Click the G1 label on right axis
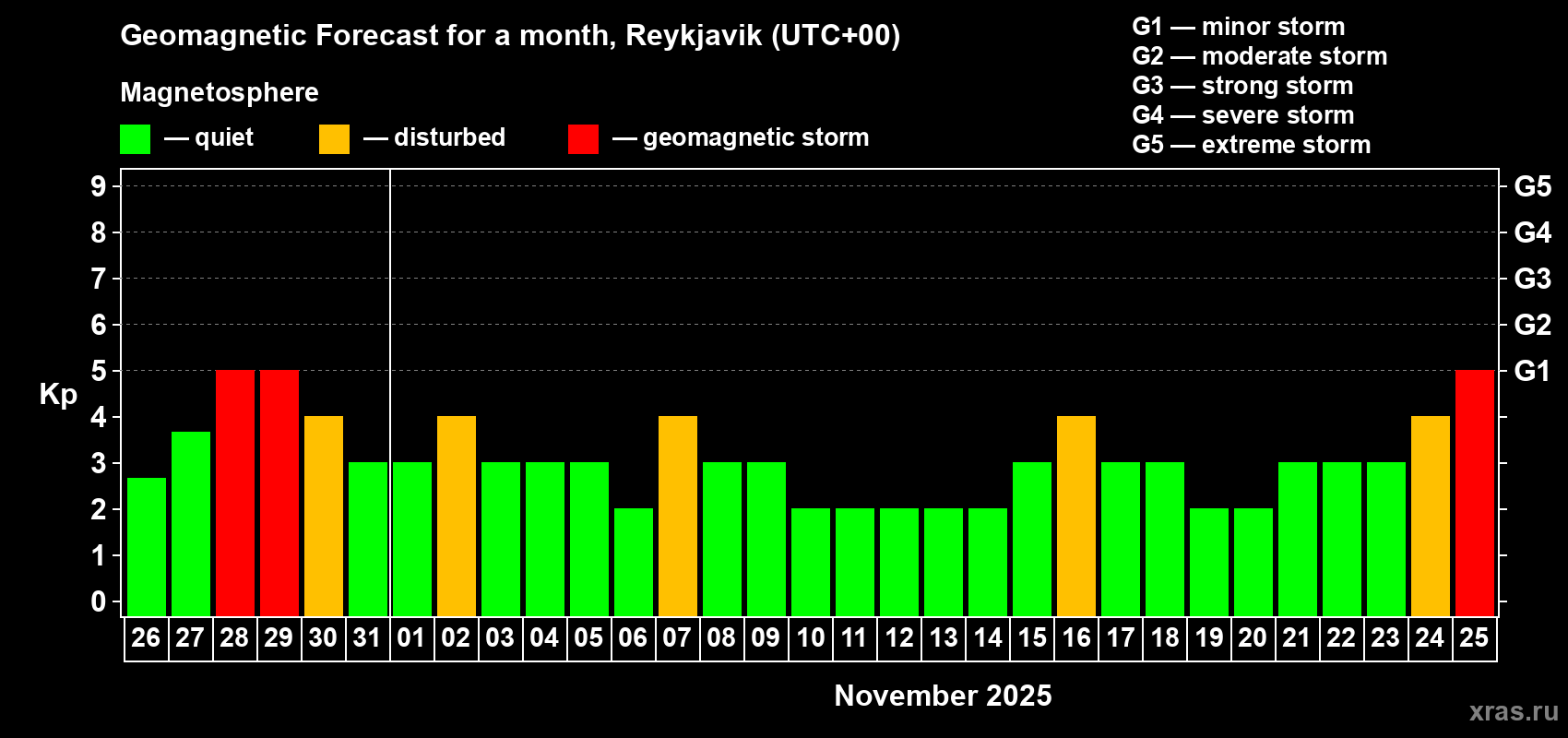Screen dimensions: 1568x738 (1532, 371)
